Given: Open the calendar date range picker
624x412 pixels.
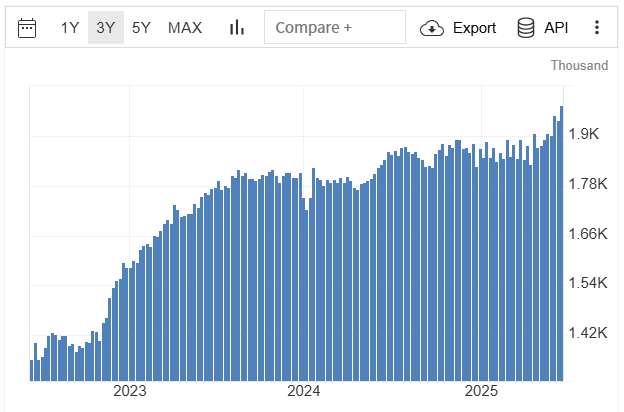Looking at the screenshot, I should coord(27,28).
